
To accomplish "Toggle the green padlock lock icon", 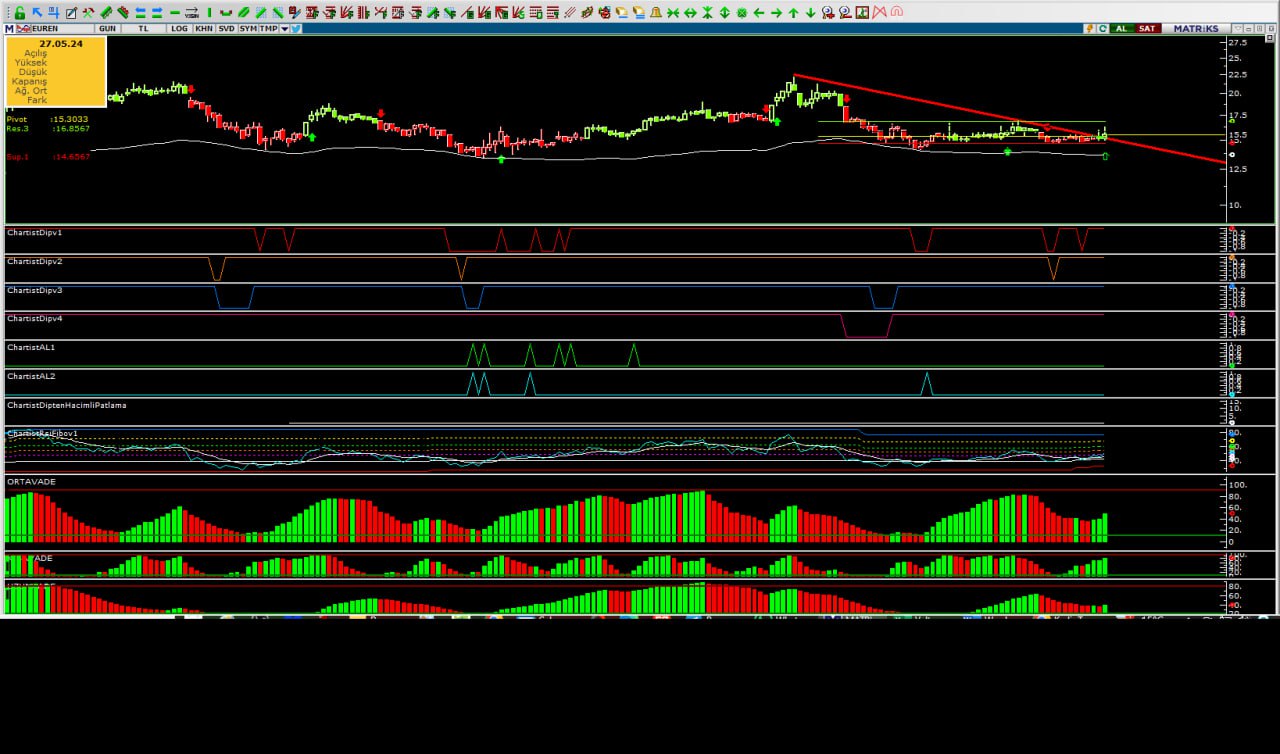I will (19, 13).
